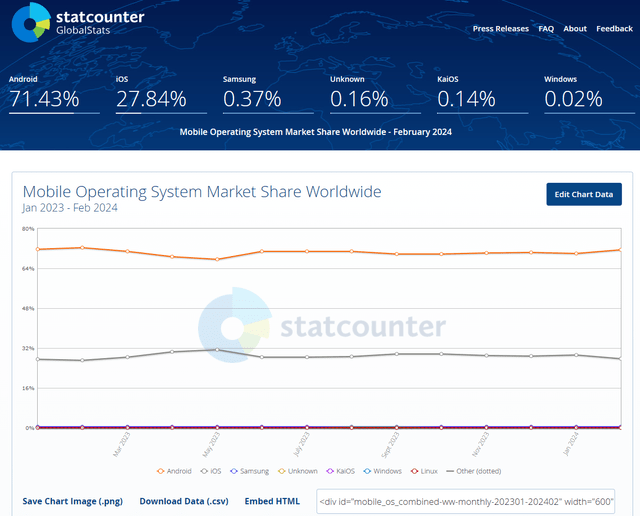Click the Jan 2024 axis label
The height and width of the screenshot is (516, 640).
coord(571,444)
